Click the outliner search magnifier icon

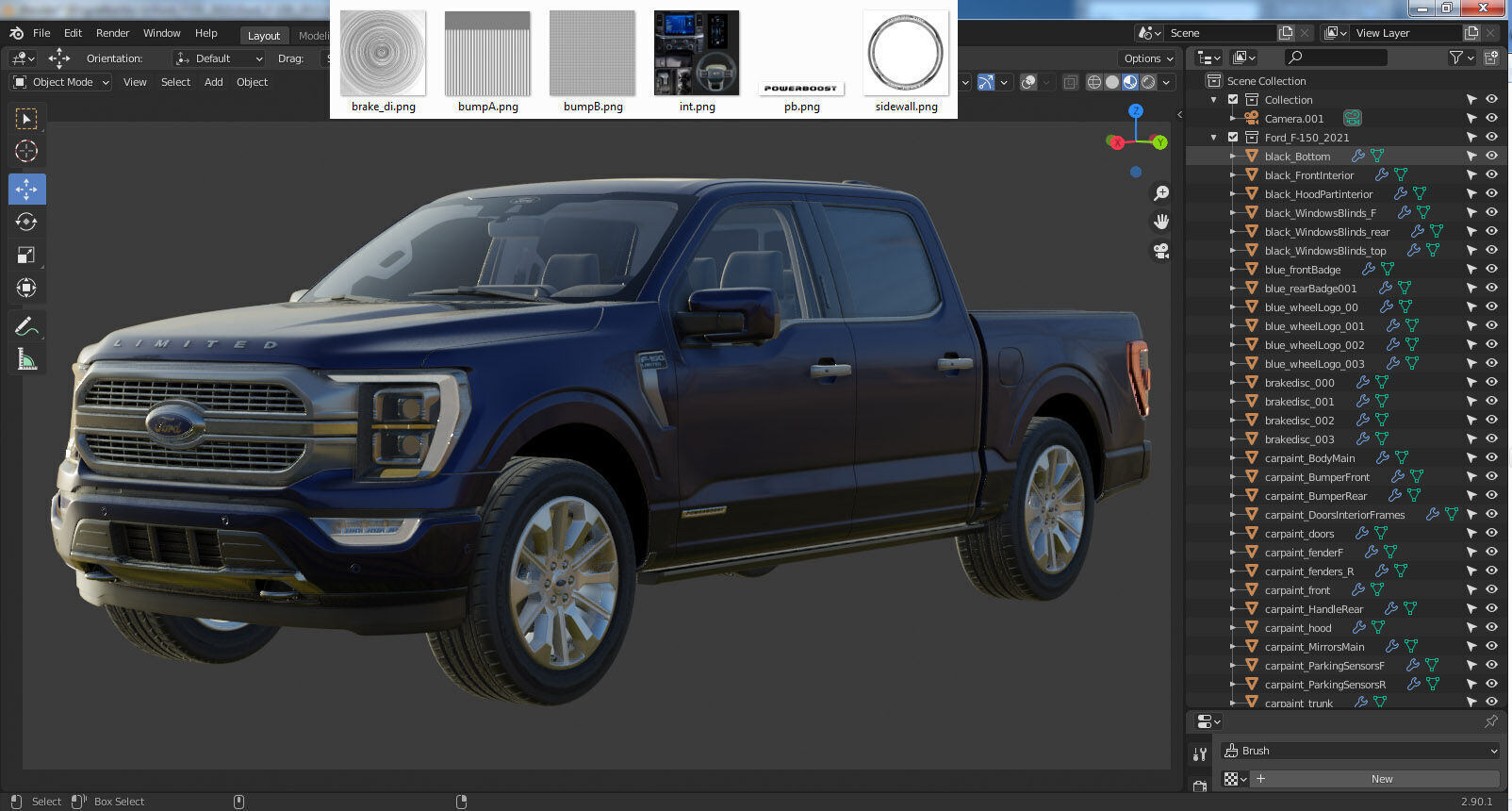pos(1295,58)
